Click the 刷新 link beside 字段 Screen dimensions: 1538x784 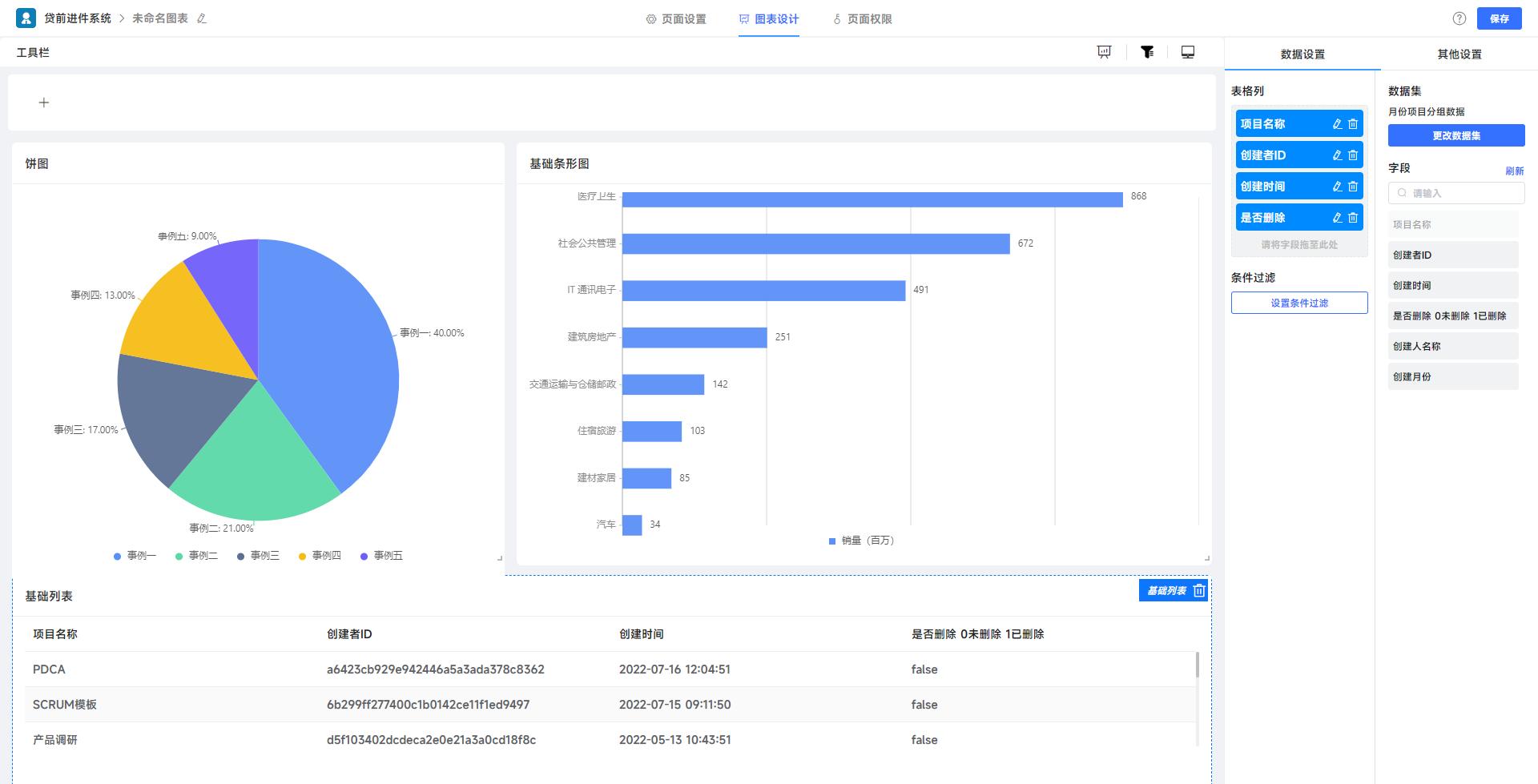click(x=1514, y=171)
